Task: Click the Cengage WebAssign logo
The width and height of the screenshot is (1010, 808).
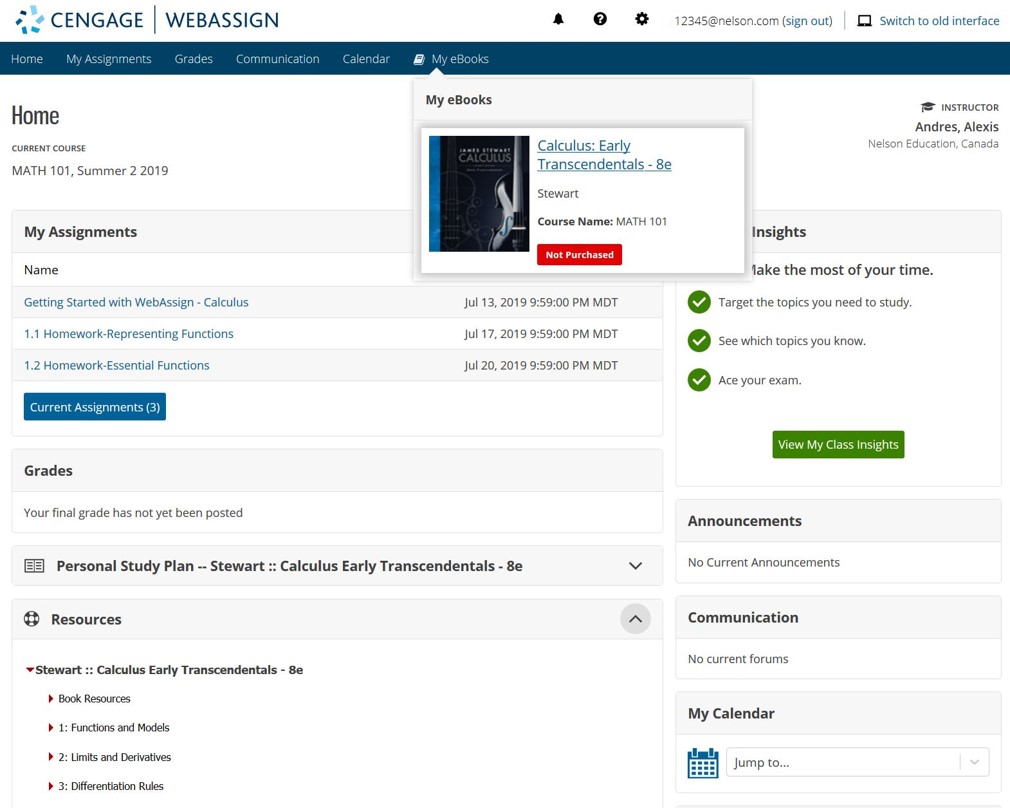Action: (148, 20)
